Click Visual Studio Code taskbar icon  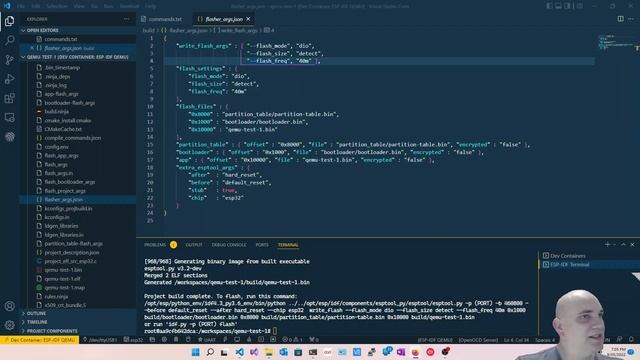click(x=239, y=352)
